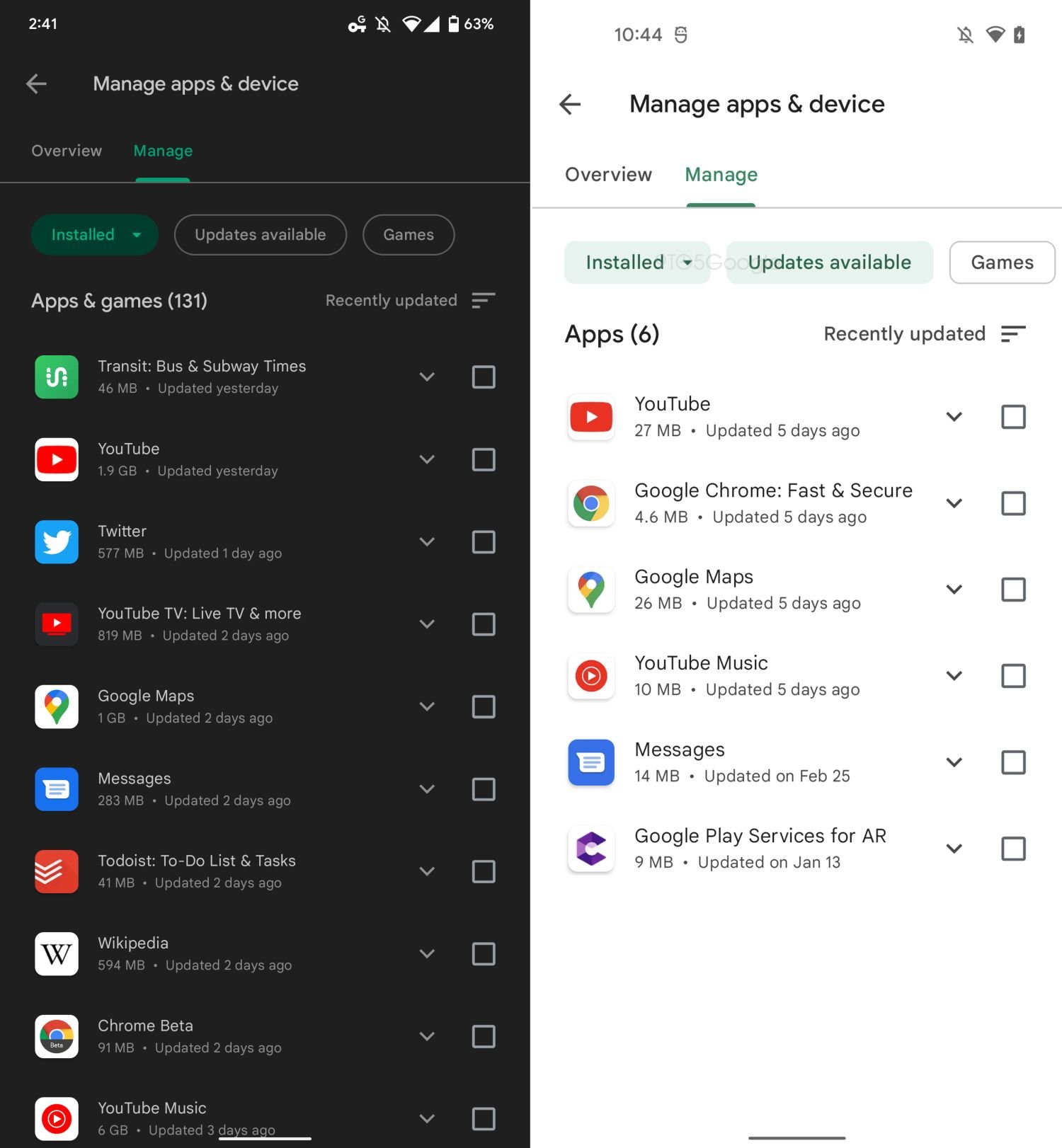Tap Recently updated next to Apps & games (131)
The width and height of the screenshot is (1062, 1148).
tap(391, 301)
